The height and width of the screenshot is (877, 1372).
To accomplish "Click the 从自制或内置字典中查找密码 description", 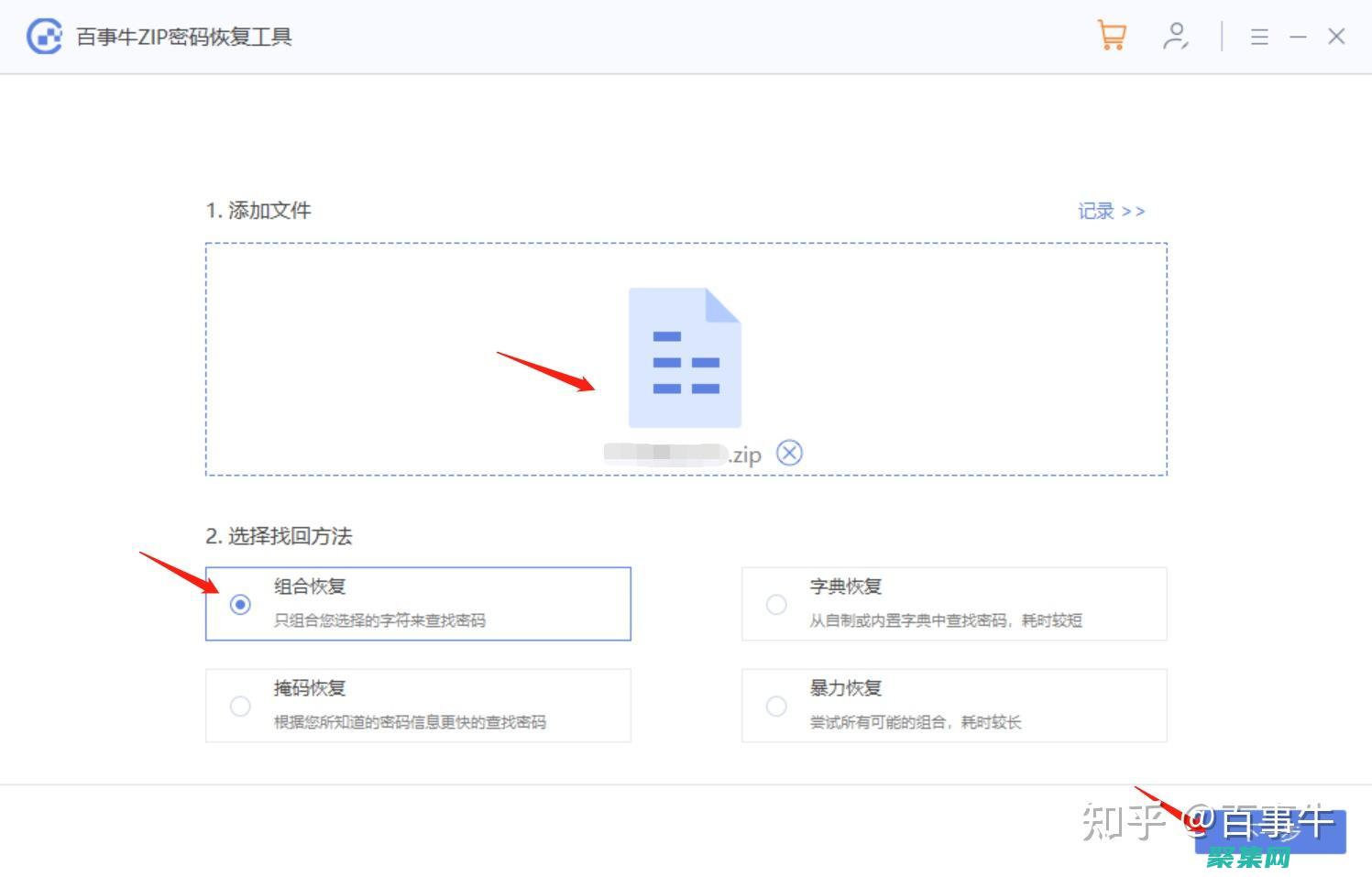I will pyautogui.click(x=945, y=621).
